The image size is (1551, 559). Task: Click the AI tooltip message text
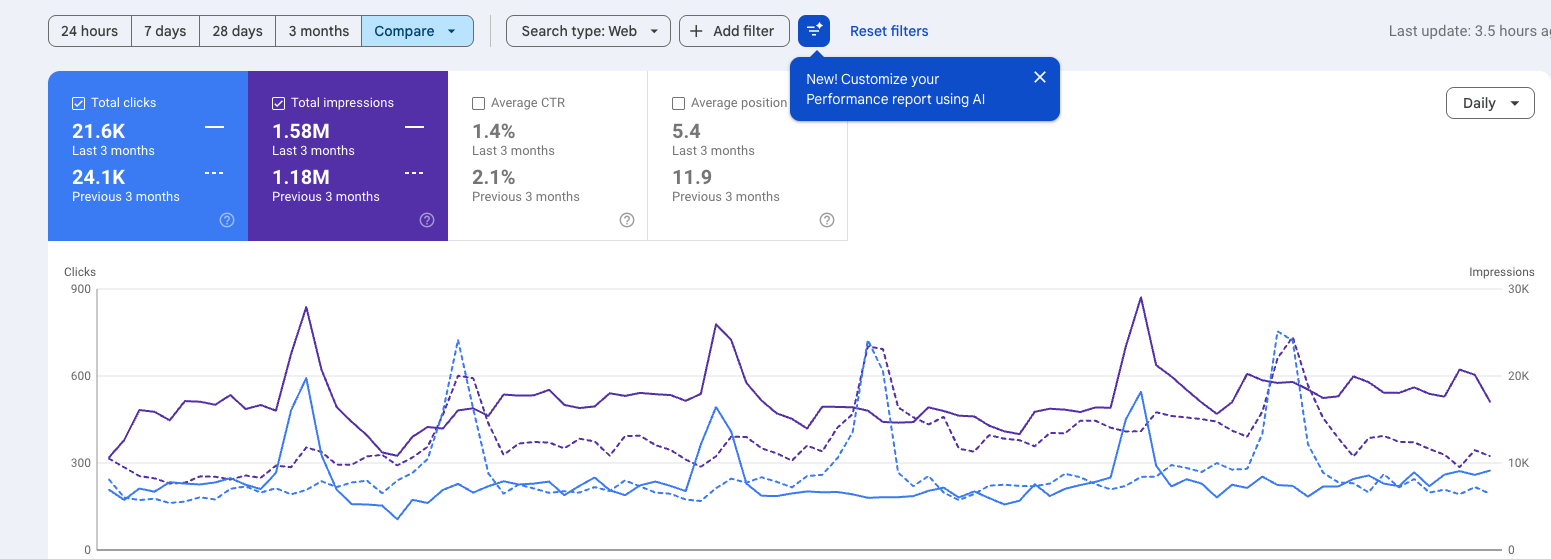896,89
